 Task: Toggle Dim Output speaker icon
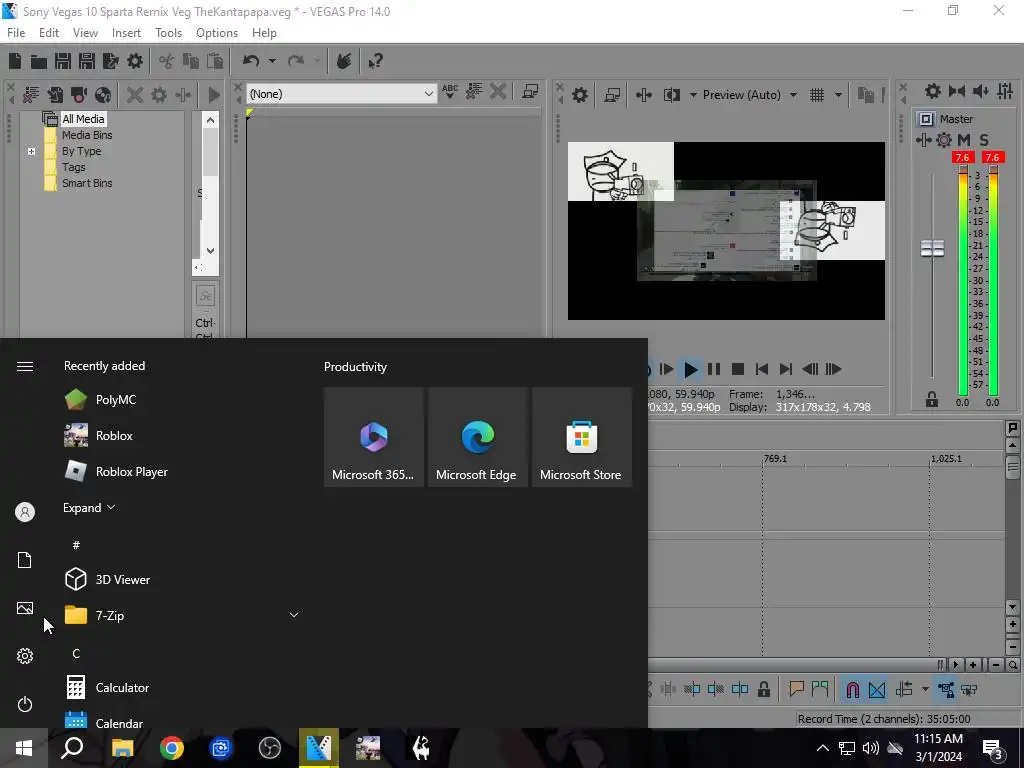(x=980, y=91)
